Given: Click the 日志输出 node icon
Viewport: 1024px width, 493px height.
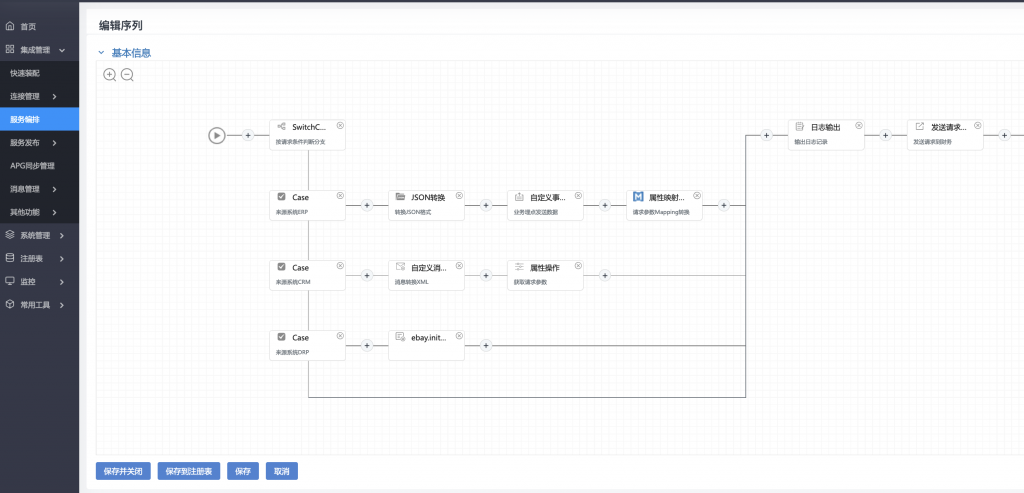Looking at the screenshot, I should (799, 127).
